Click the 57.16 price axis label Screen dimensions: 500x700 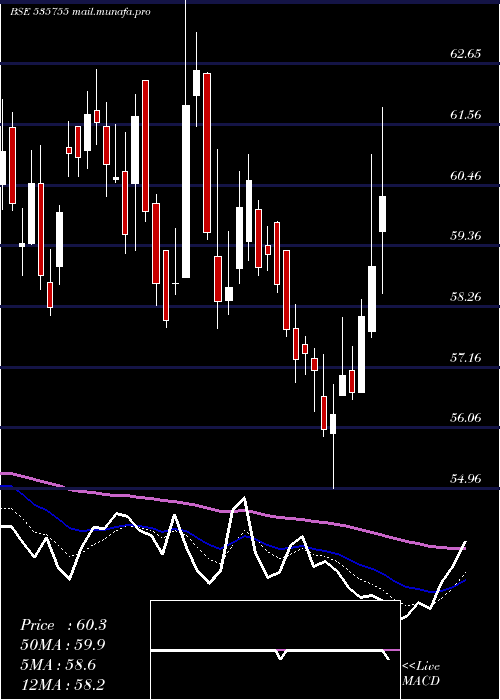tap(466, 357)
